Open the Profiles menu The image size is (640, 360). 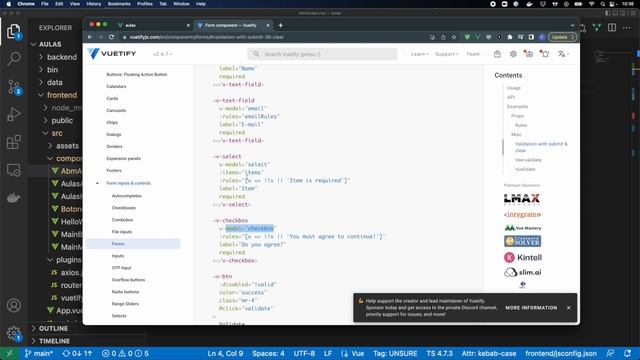144,4
